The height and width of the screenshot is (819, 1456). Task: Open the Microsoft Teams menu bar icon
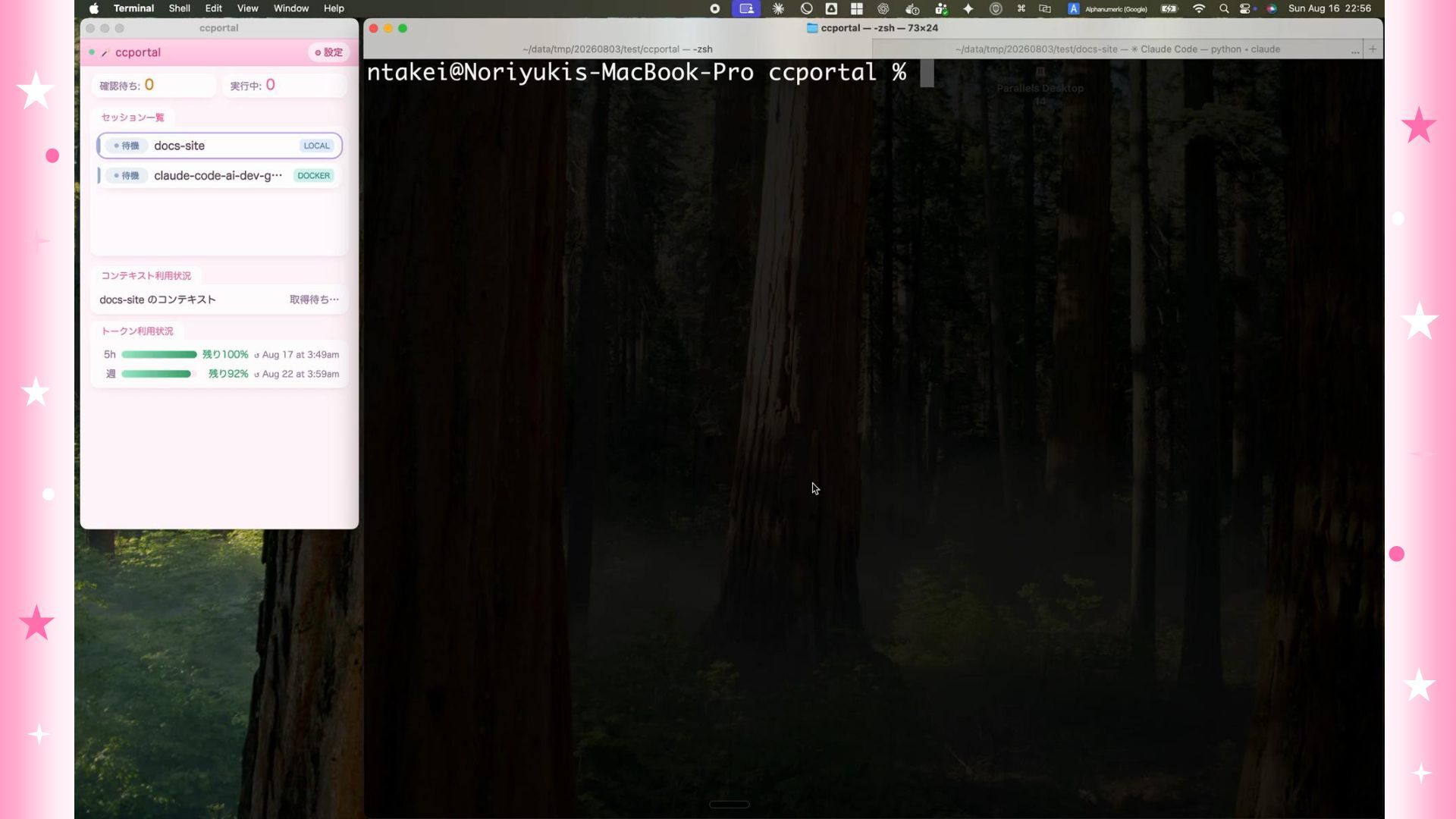coord(941,8)
